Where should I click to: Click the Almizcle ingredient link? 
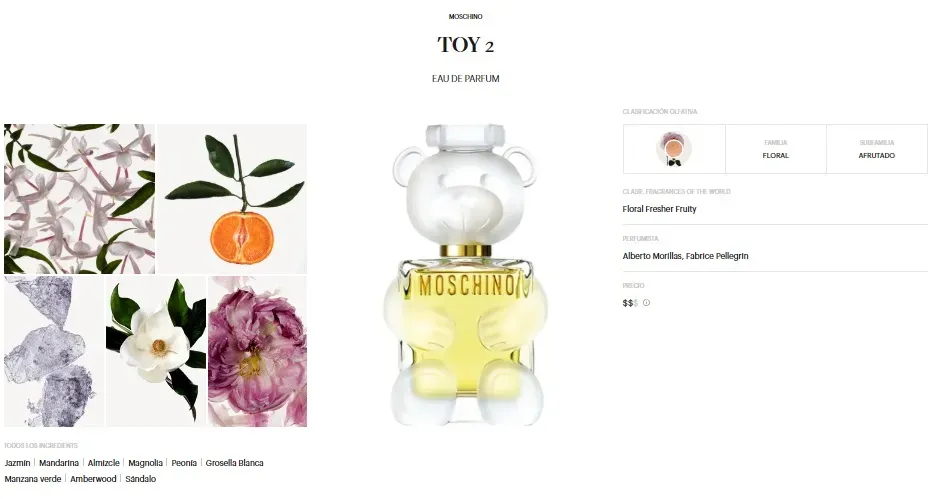(x=103, y=463)
